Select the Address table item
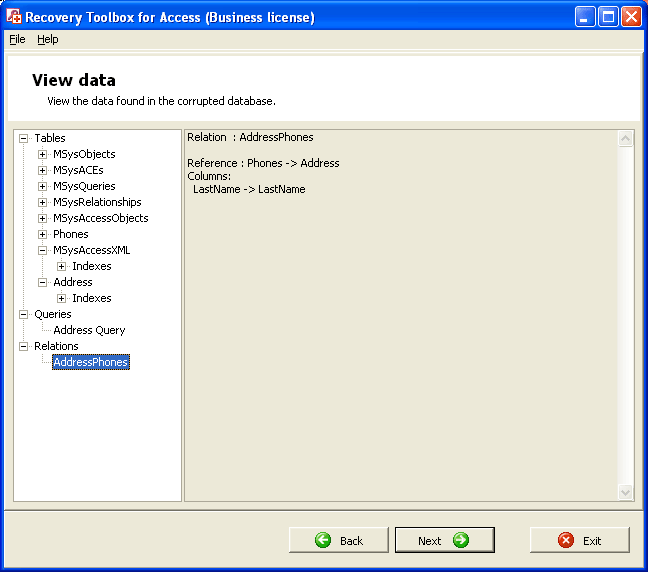648x572 pixels. 73,282
